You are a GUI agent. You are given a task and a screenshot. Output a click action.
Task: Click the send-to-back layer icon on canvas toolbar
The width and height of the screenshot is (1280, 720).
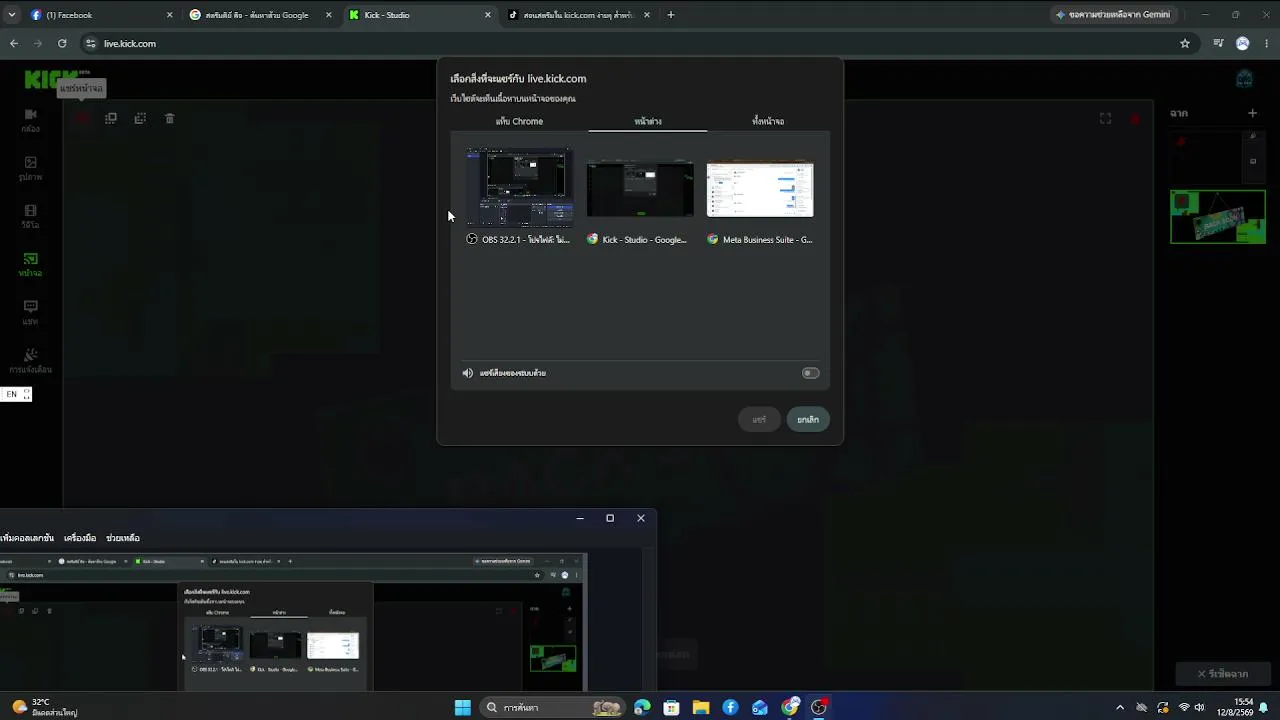click(140, 118)
